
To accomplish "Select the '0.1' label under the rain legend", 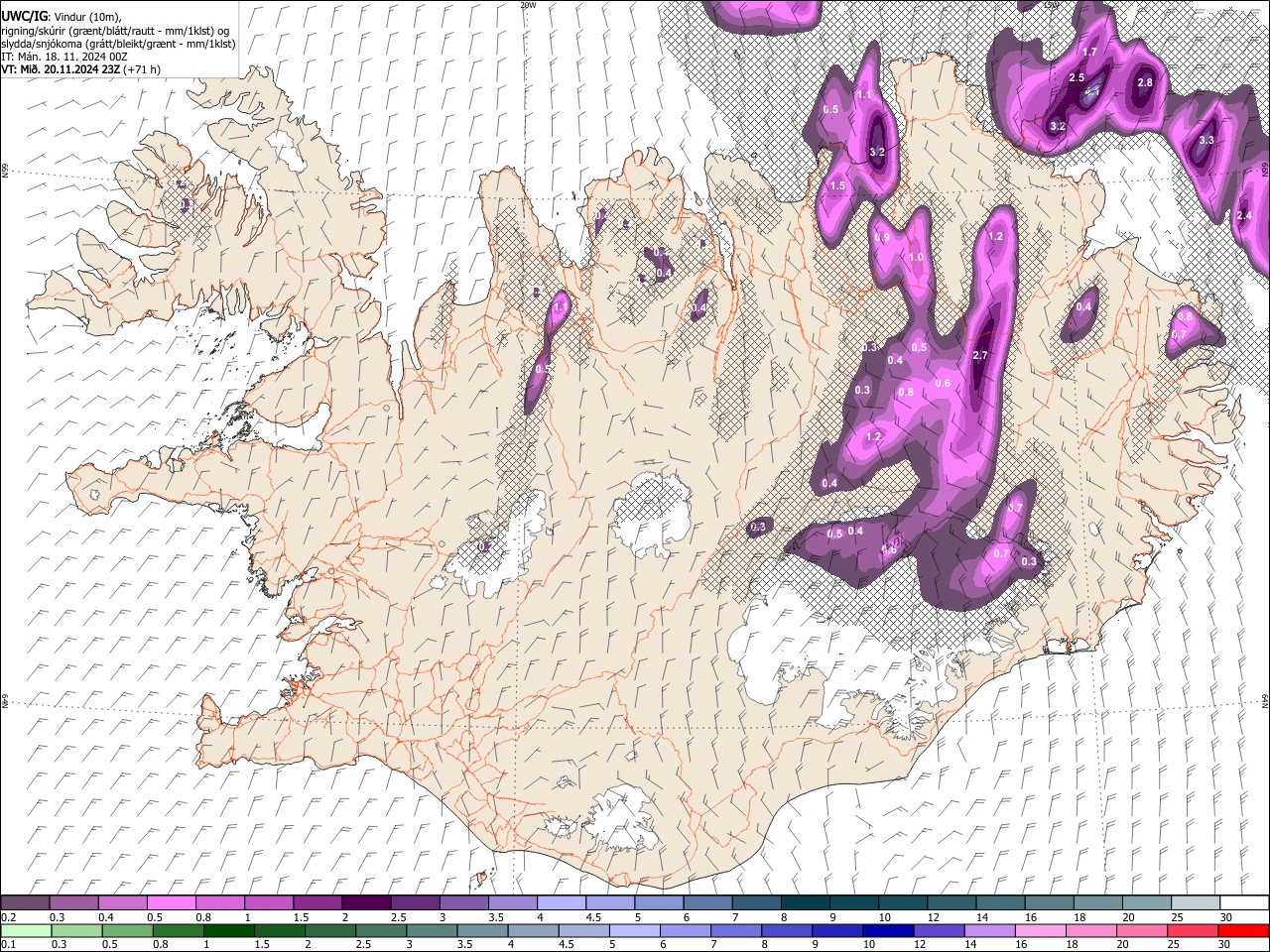I will click(x=8, y=945).
